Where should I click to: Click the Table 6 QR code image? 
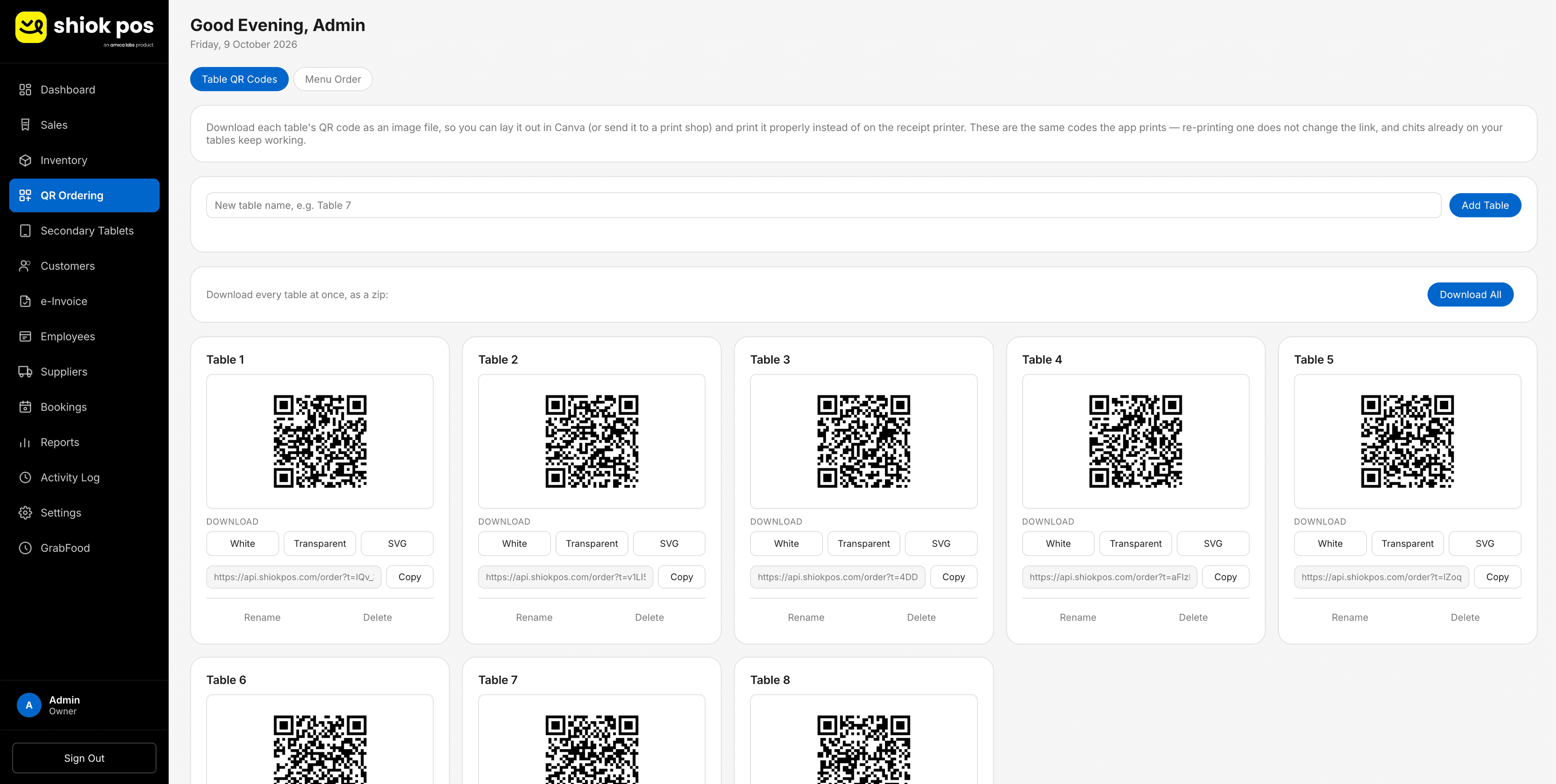tap(320, 749)
